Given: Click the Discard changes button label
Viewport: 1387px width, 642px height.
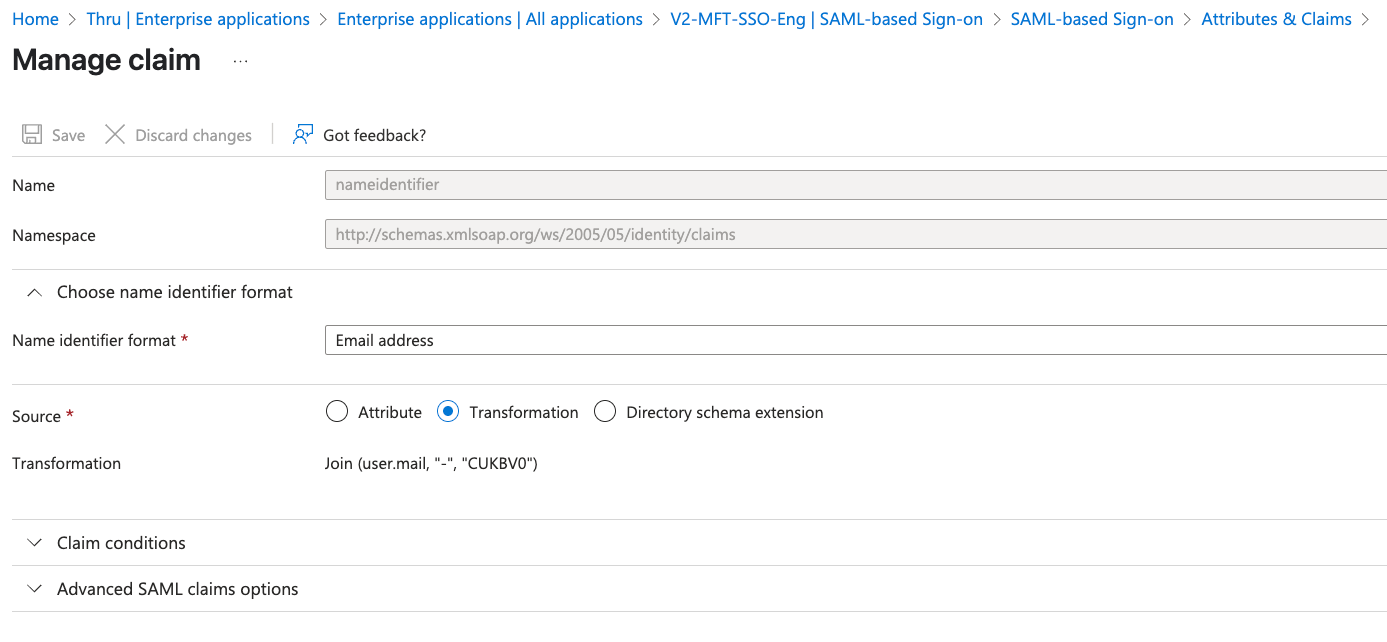Looking at the screenshot, I should coord(193,135).
